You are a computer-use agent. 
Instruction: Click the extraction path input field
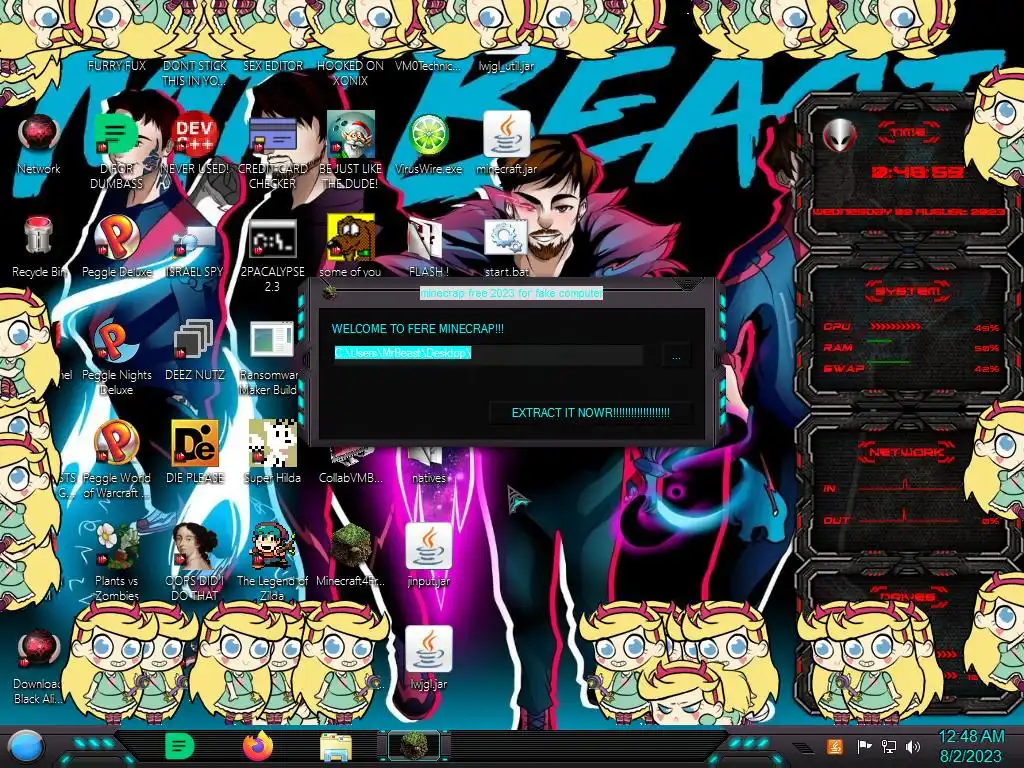click(x=488, y=353)
